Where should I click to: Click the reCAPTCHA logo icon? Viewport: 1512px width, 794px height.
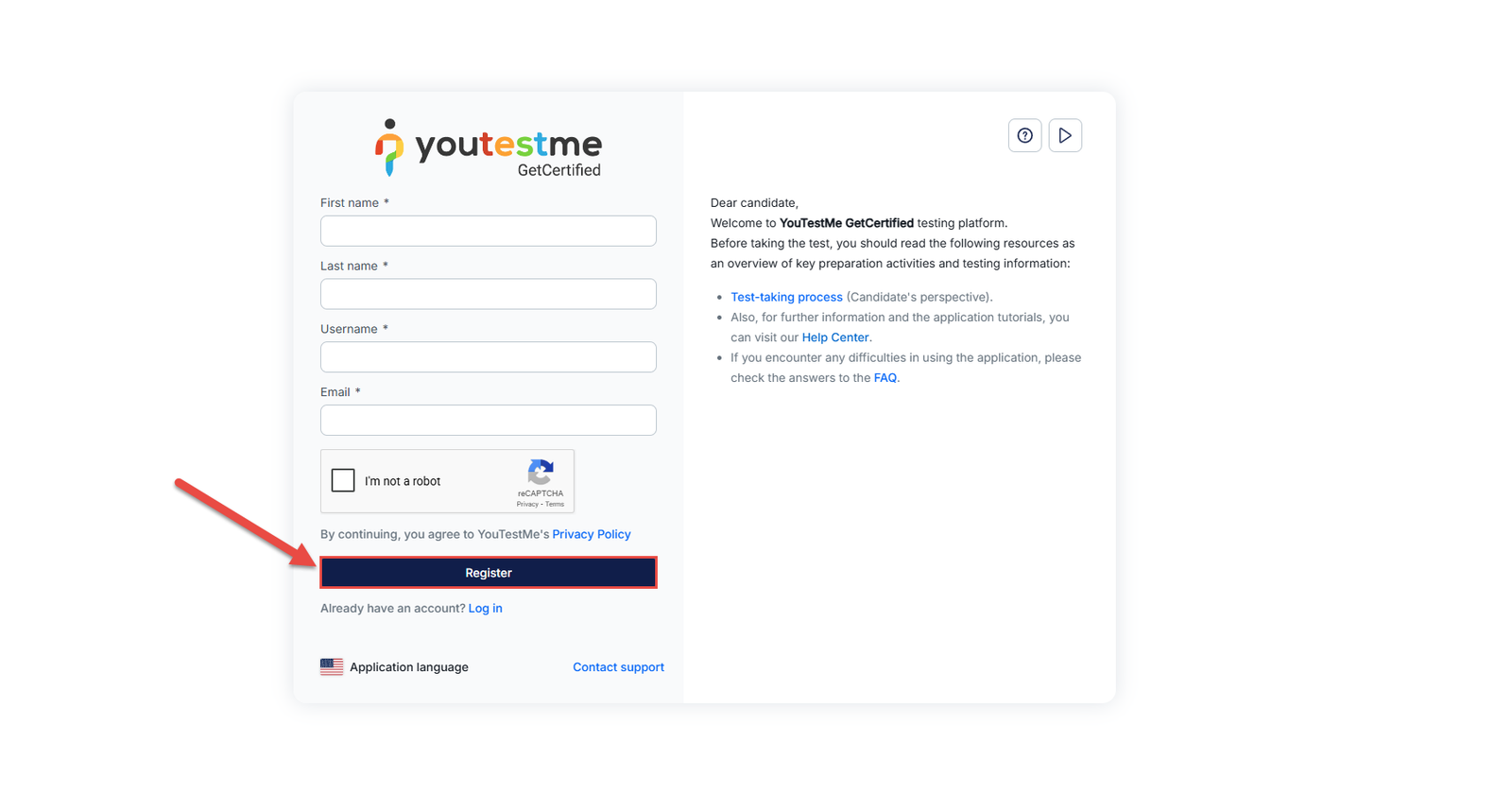pos(541,472)
